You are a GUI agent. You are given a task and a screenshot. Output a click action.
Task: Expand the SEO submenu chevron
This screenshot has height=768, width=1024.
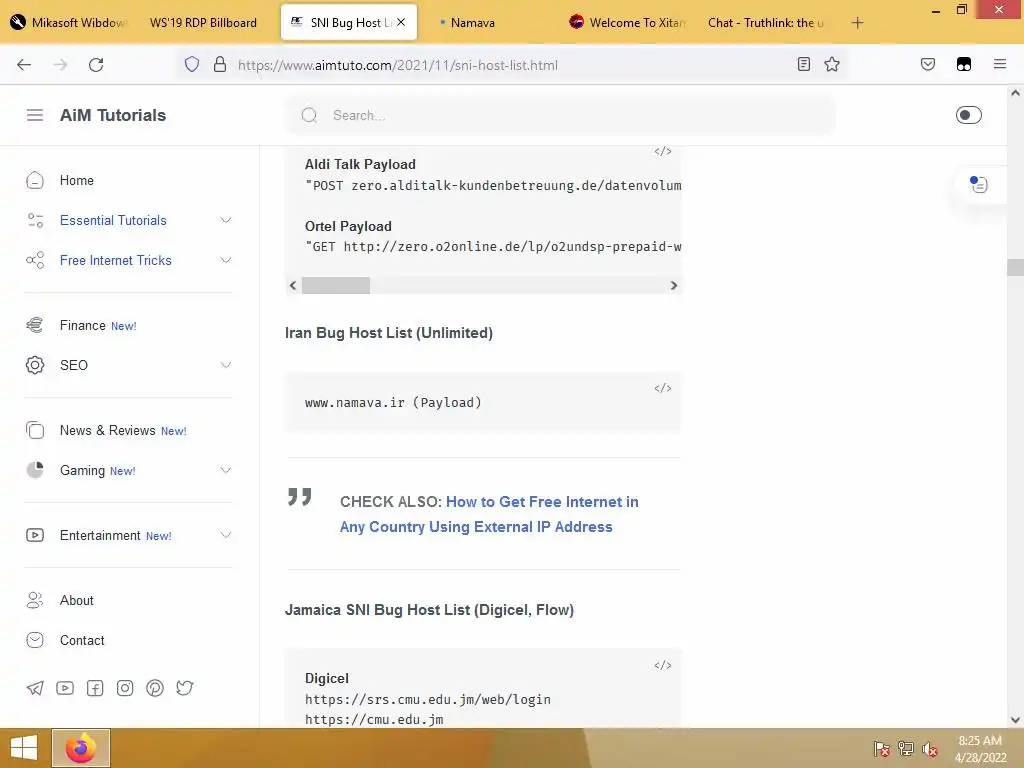(x=225, y=365)
